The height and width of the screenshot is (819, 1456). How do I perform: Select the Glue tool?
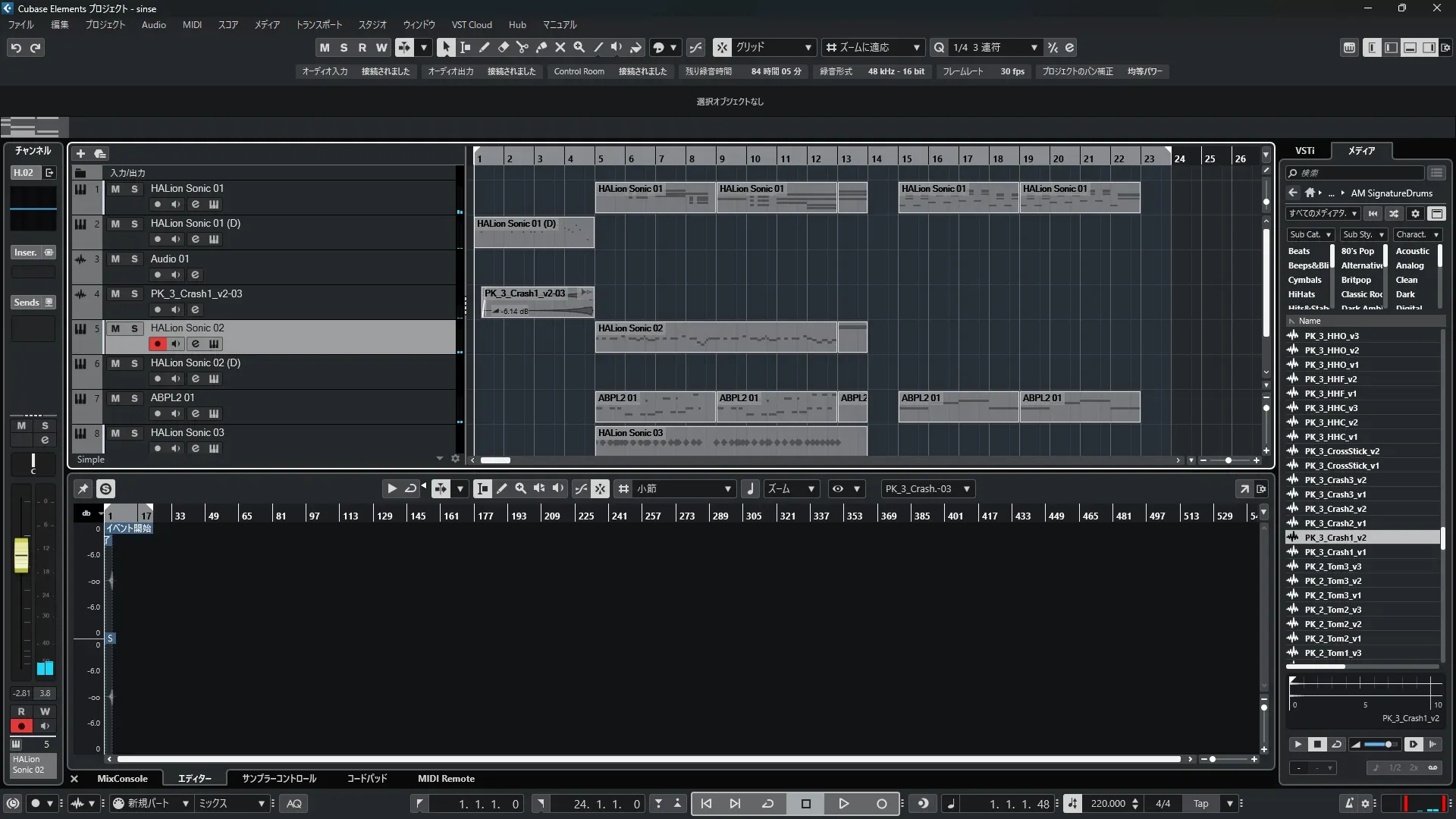coord(541,47)
